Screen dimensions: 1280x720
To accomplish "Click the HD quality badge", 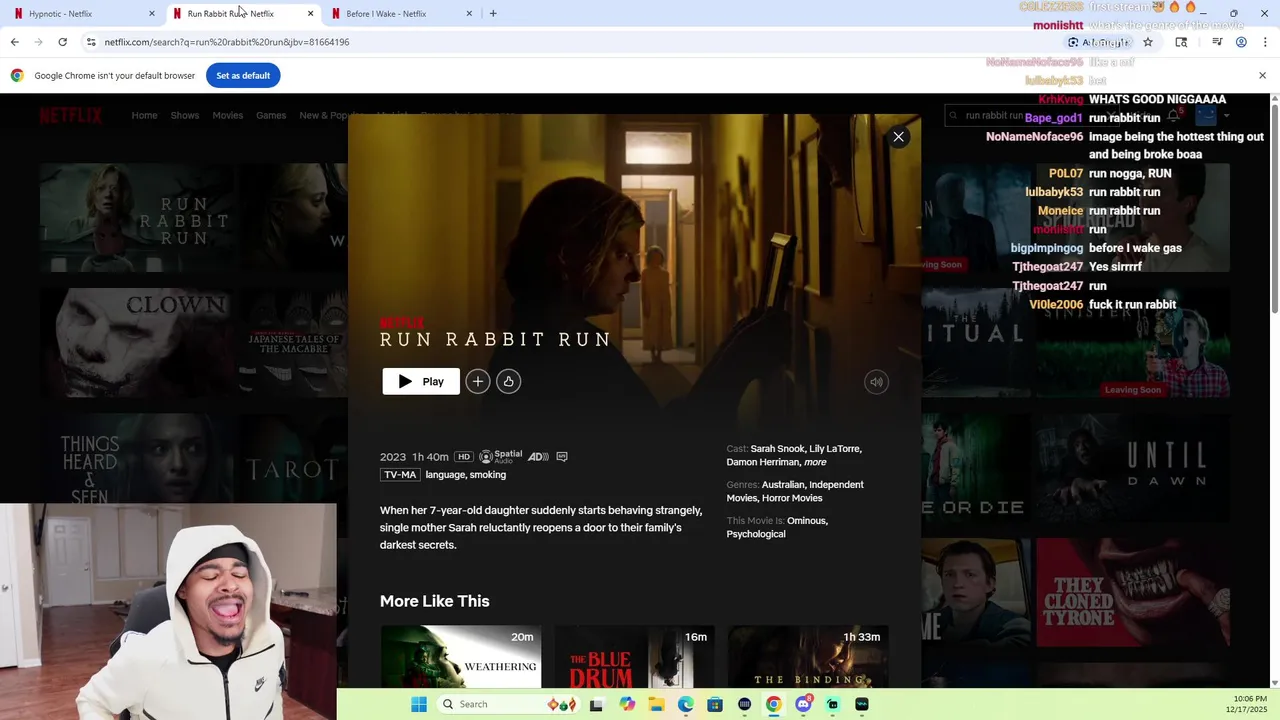I will point(463,457).
